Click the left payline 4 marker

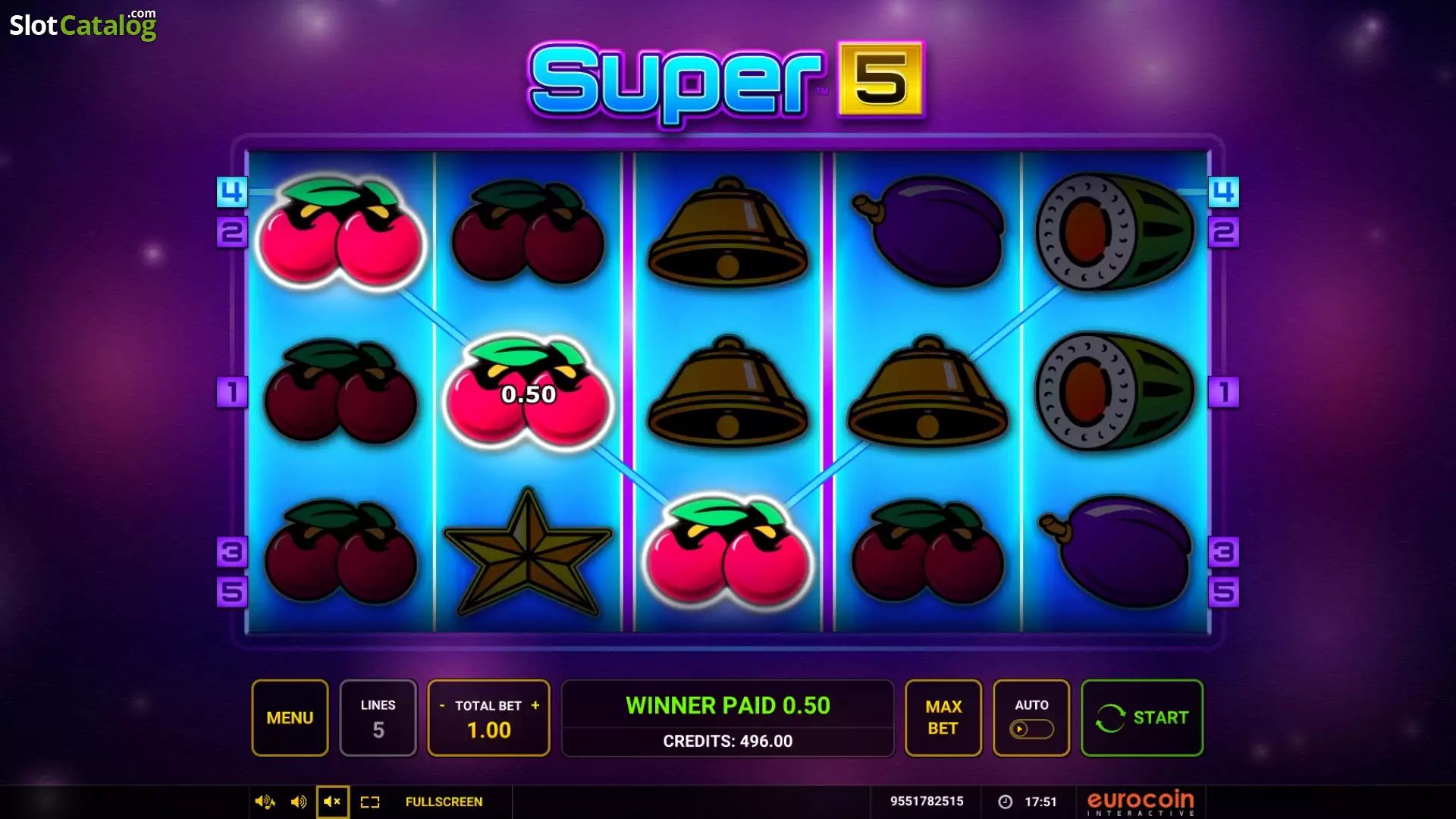pos(232,192)
